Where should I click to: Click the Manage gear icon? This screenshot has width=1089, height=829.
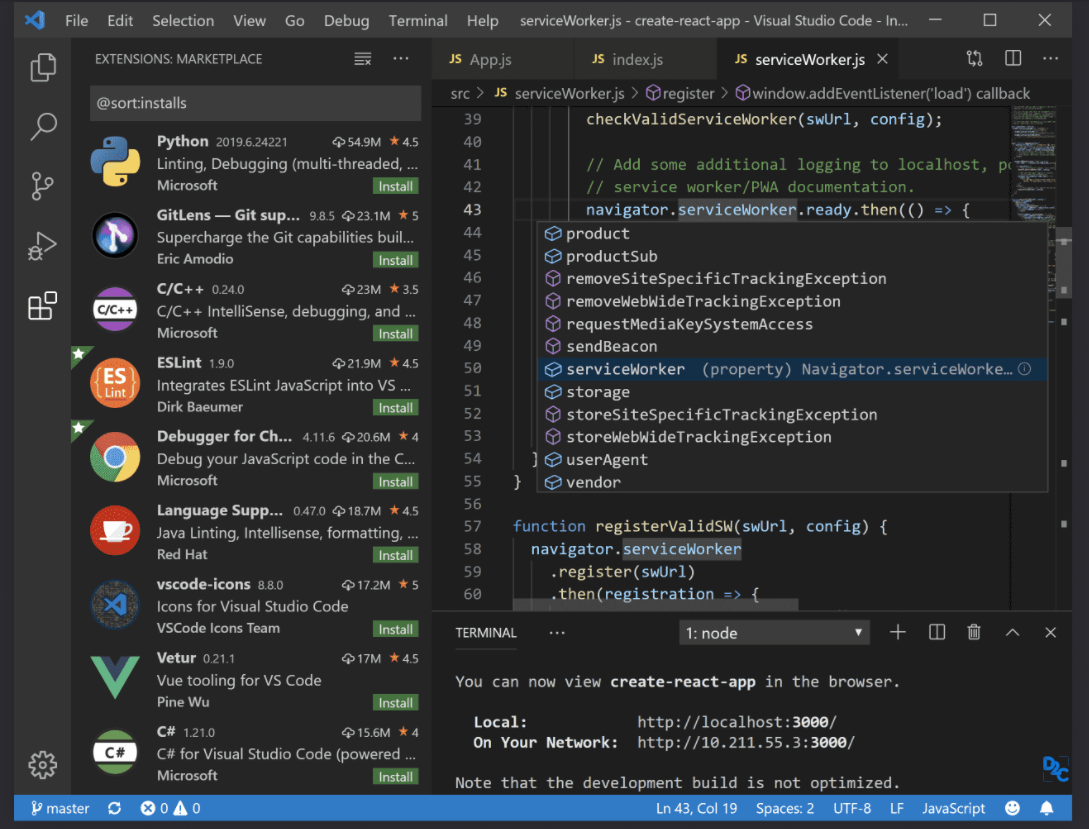tap(43, 765)
